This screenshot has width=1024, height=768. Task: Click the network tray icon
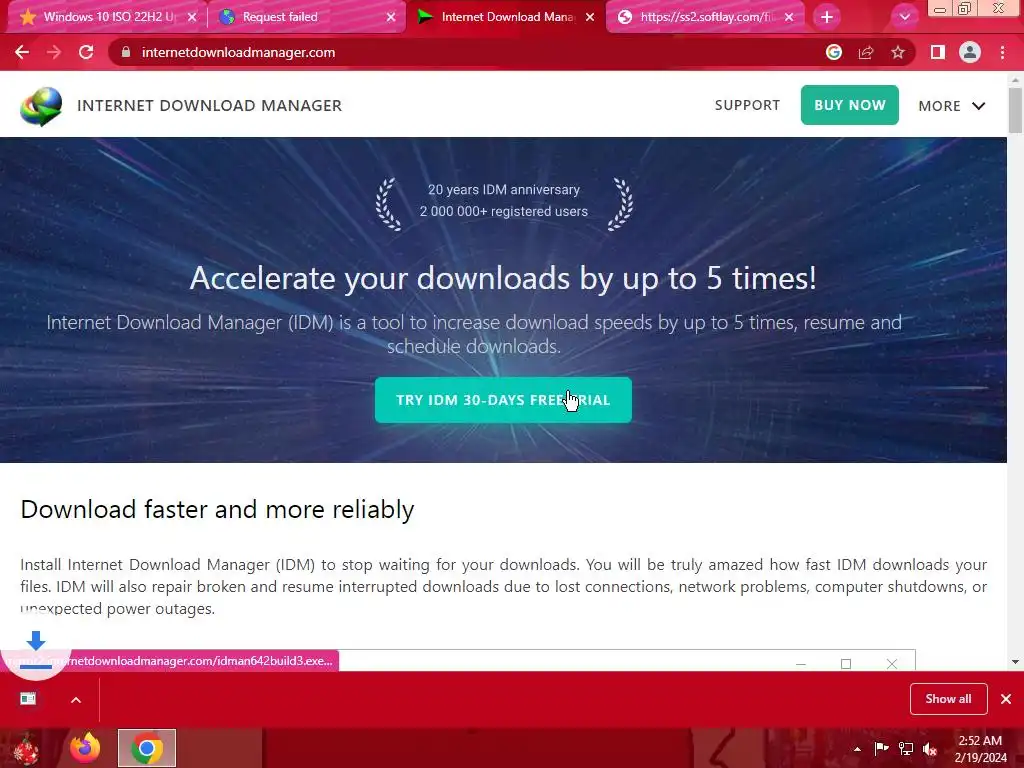[906, 749]
